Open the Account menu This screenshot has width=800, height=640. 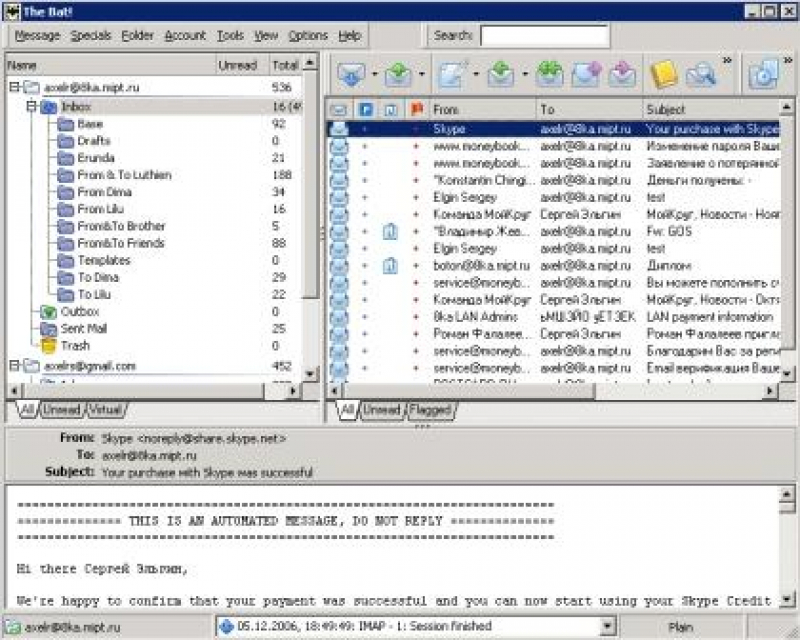[x=185, y=35]
